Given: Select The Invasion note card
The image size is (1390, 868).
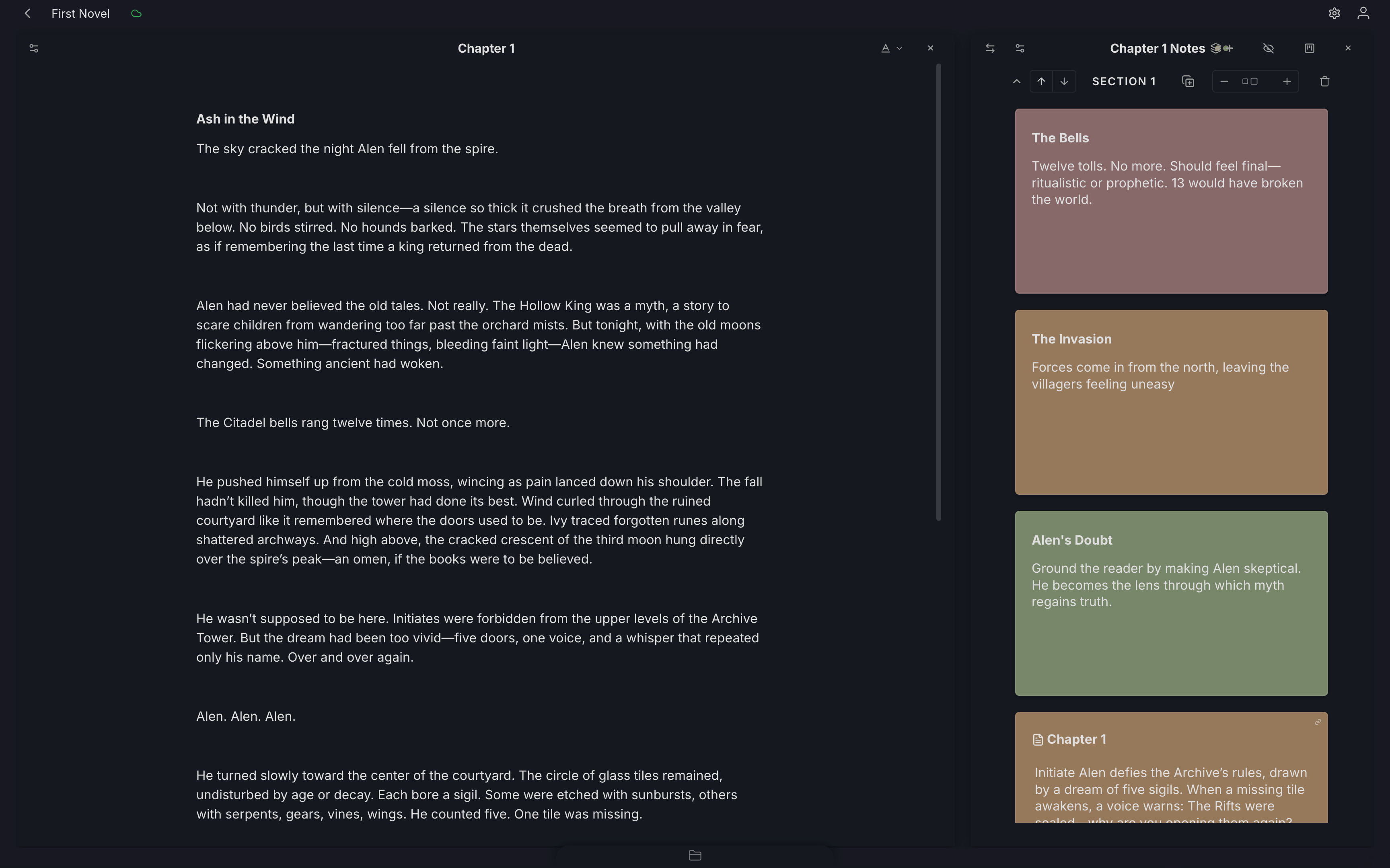Looking at the screenshot, I should point(1171,402).
